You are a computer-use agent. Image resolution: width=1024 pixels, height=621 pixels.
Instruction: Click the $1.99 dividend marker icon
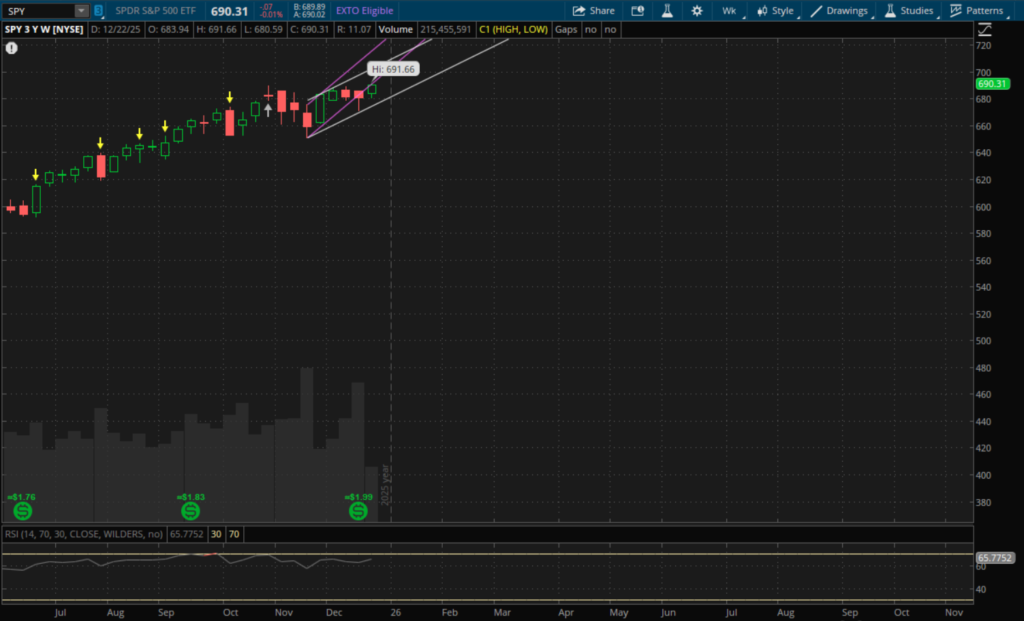click(358, 511)
